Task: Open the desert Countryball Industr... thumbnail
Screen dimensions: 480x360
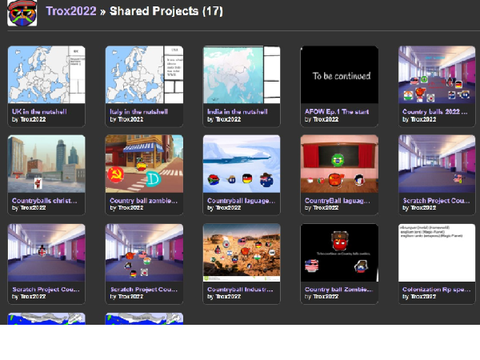Action: (x=242, y=253)
